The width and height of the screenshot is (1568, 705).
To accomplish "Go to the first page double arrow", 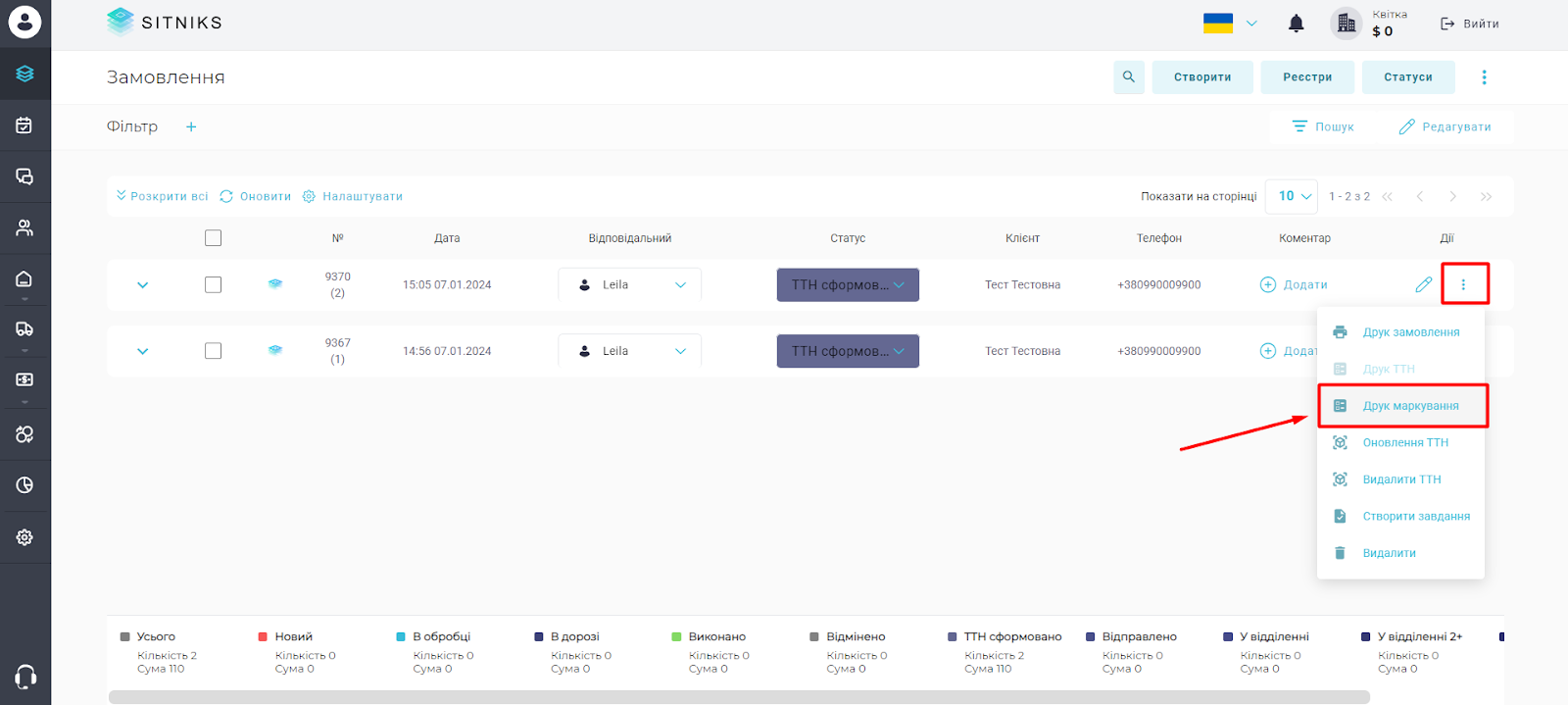I will [1387, 196].
